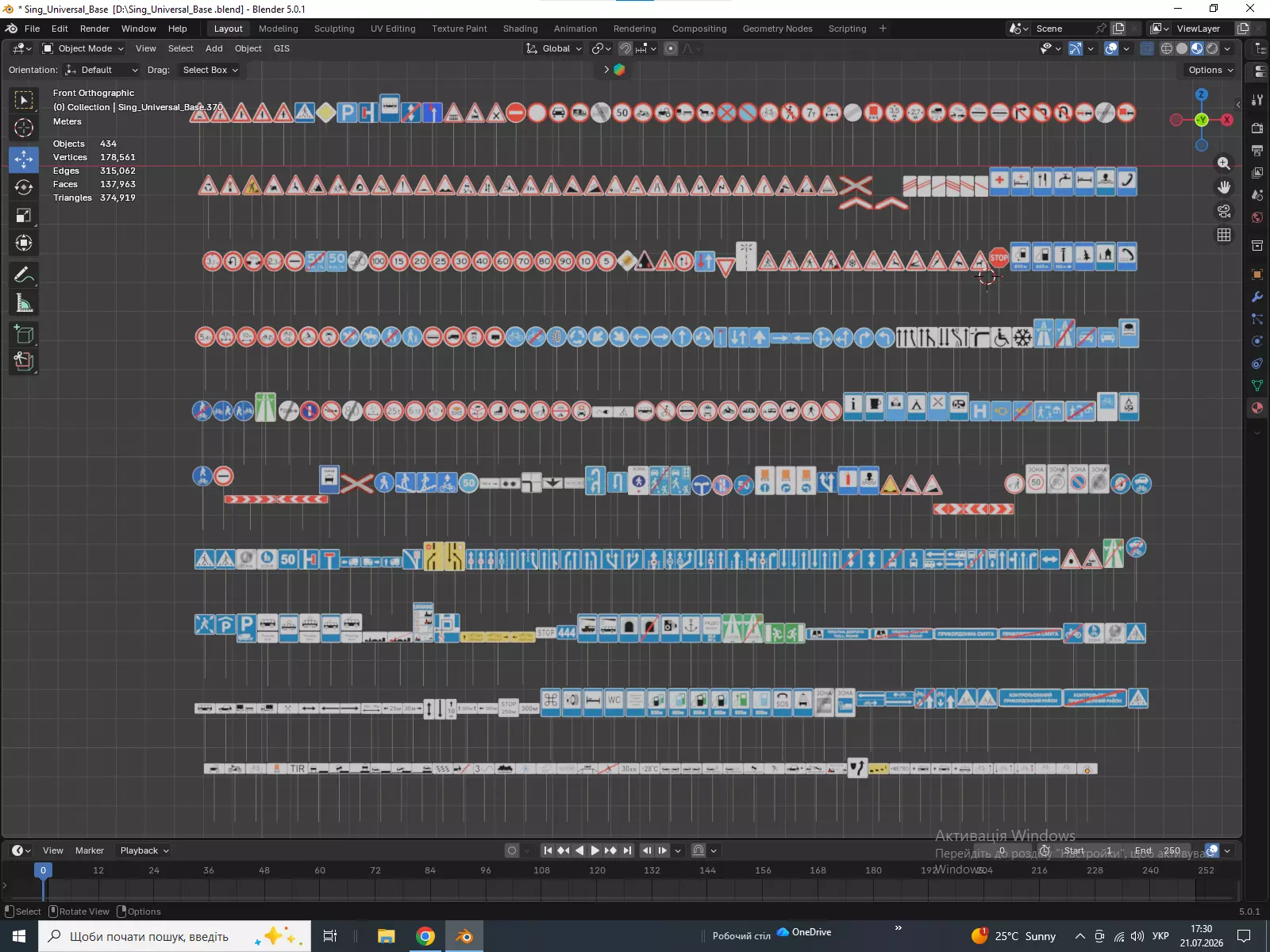Switch to the Modeling workspace tab
This screenshot has width=1270, height=952.
279,29
